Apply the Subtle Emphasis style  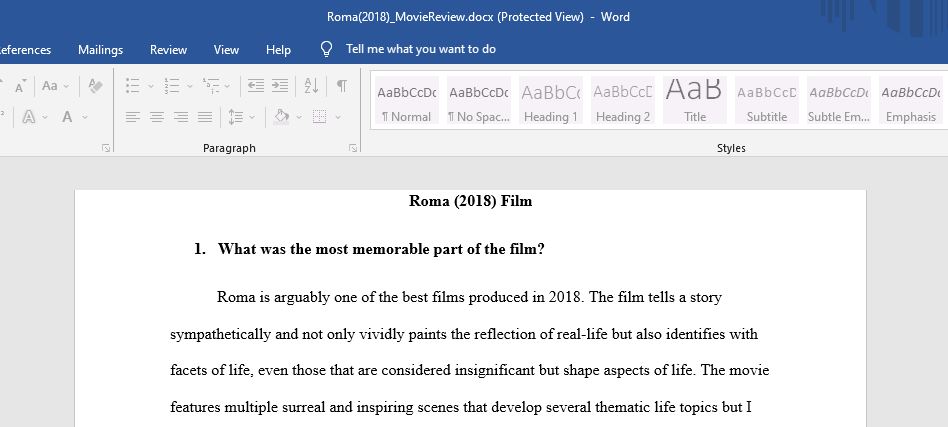(x=839, y=100)
